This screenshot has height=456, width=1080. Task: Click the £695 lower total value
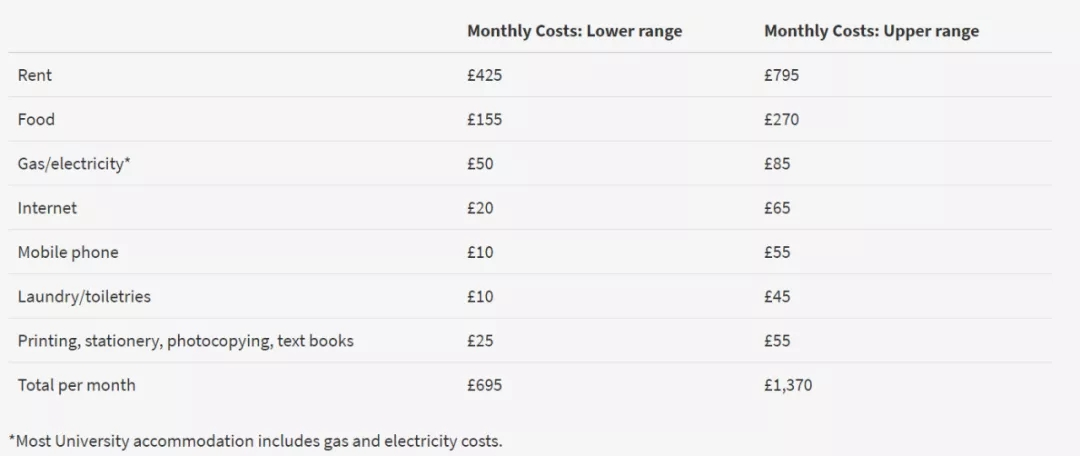point(484,385)
